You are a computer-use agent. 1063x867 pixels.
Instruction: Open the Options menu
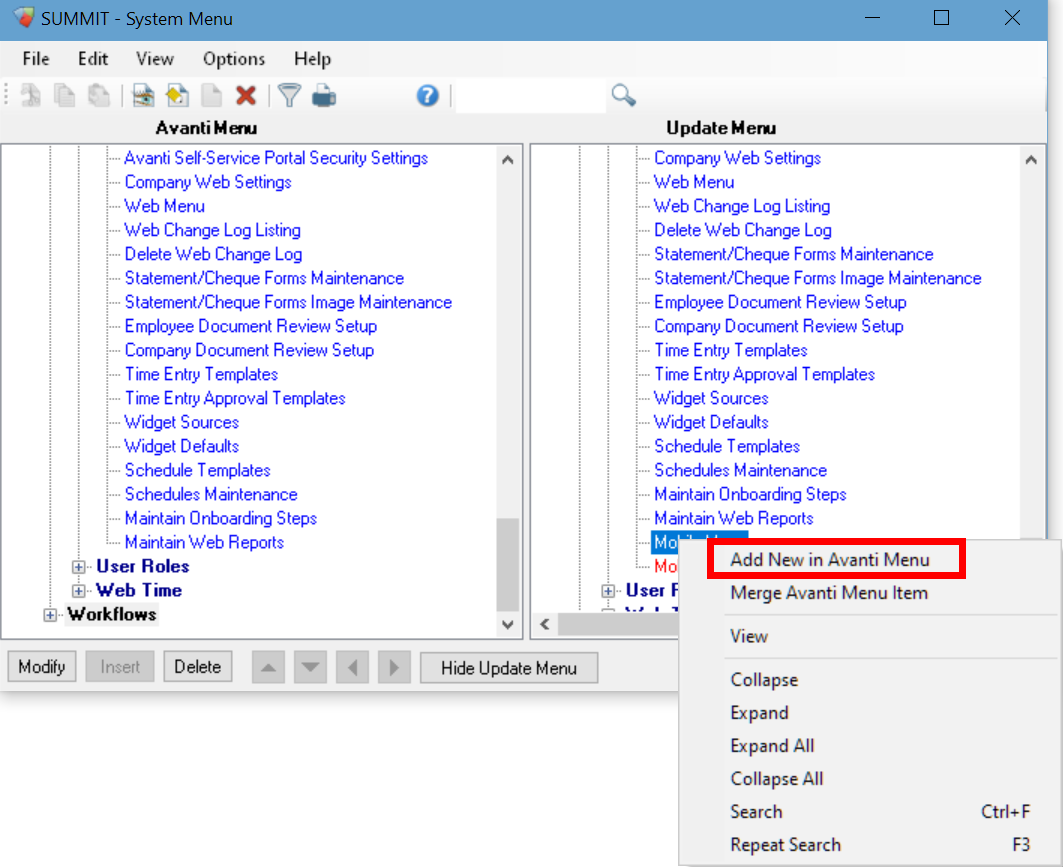click(x=234, y=59)
